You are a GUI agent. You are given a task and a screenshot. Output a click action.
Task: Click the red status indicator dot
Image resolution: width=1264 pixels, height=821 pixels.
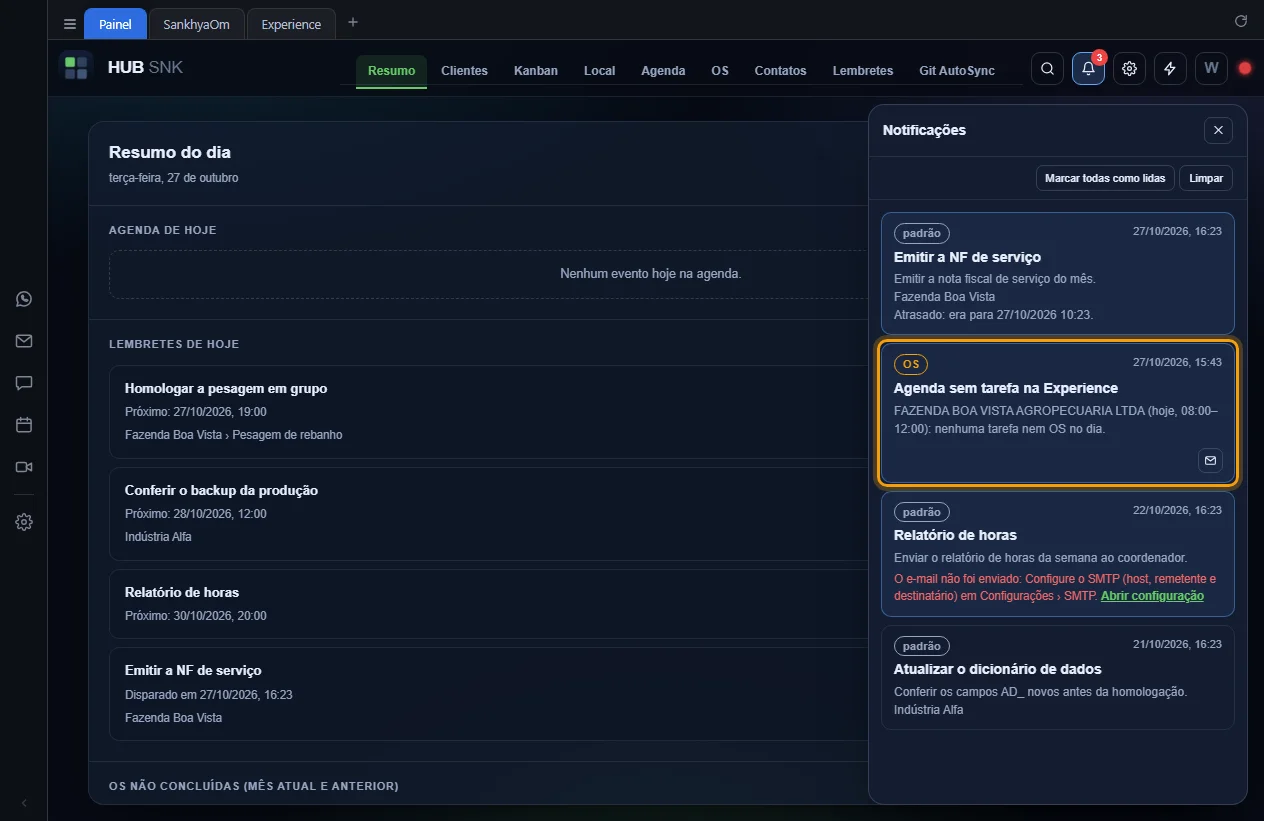click(x=1245, y=69)
